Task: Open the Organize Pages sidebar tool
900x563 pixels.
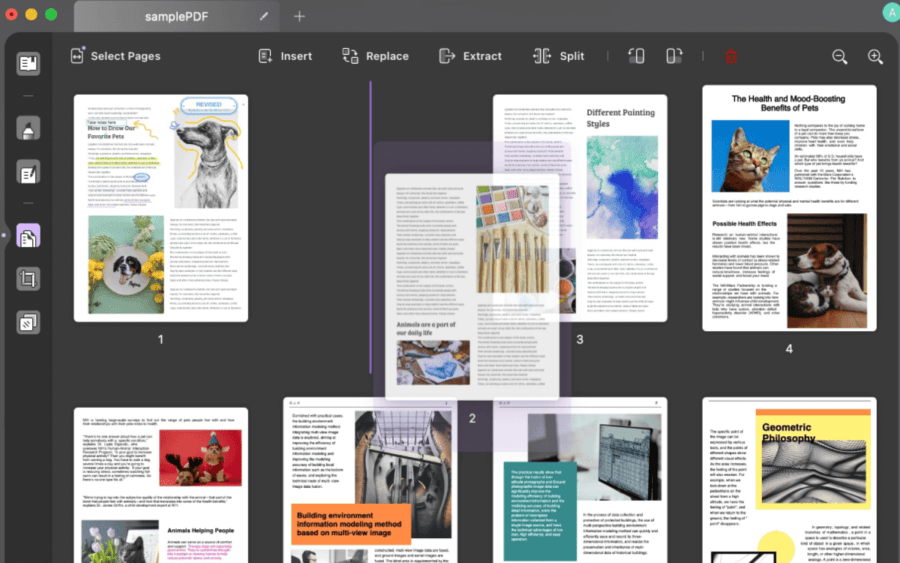Action: click(x=28, y=236)
